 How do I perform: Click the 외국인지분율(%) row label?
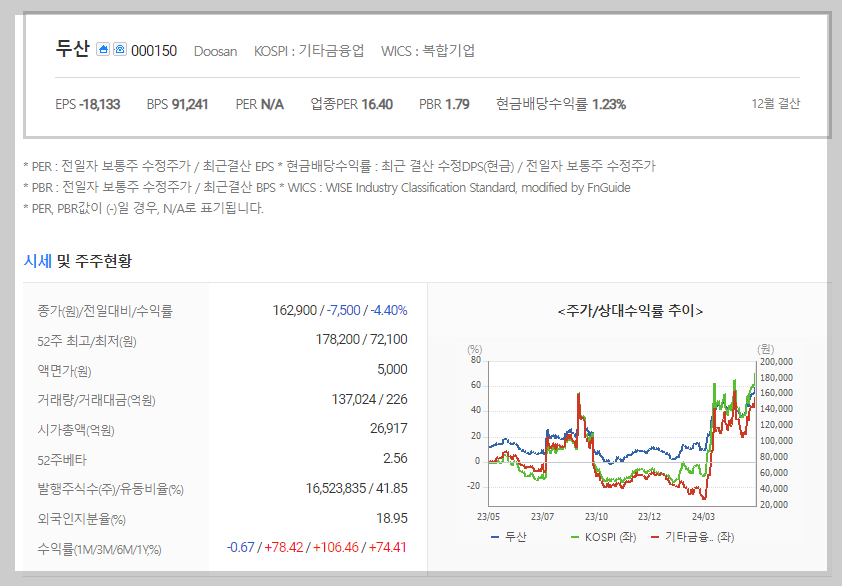81,519
